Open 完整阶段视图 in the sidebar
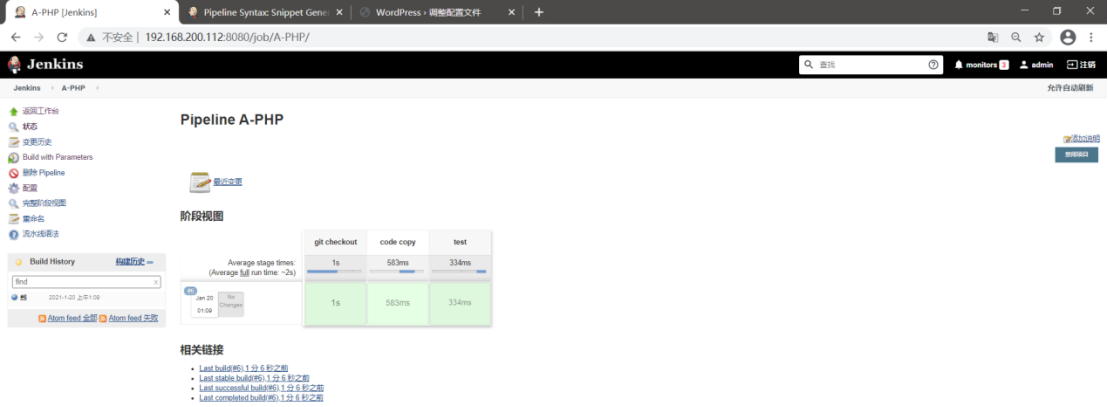This screenshot has width=1108, height=407. pos(44,204)
